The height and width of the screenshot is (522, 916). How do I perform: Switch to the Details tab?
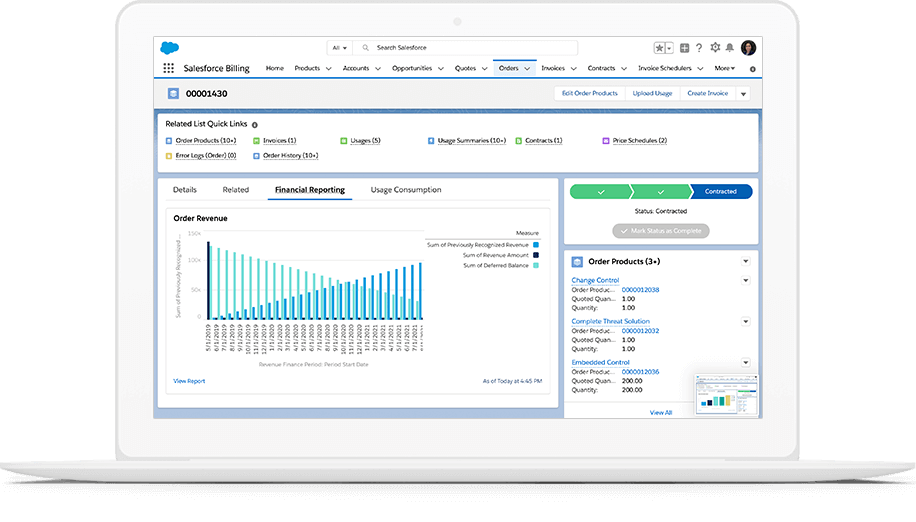click(x=185, y=190)
